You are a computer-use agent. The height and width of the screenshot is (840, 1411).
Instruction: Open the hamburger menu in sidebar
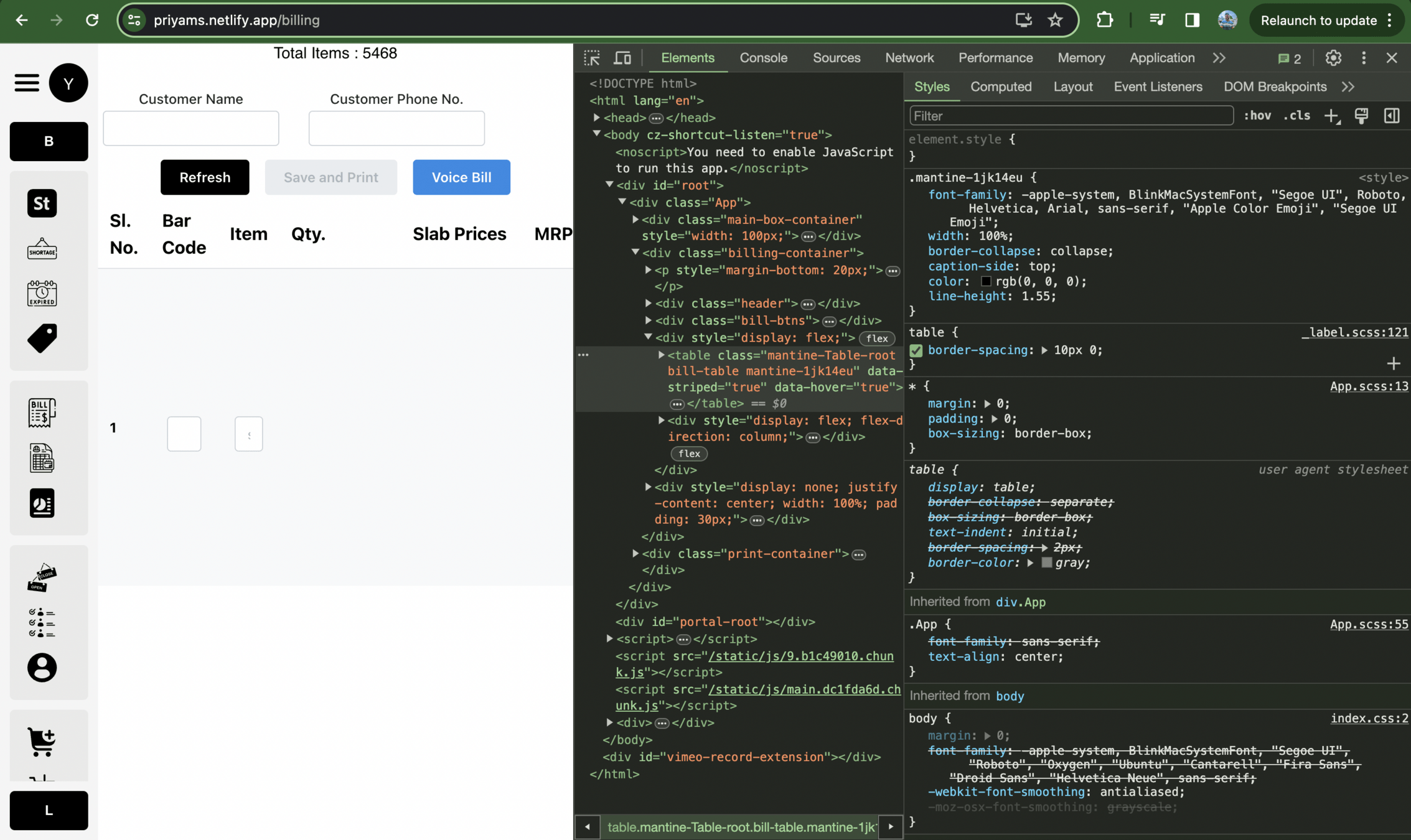(x=27, y=83)
